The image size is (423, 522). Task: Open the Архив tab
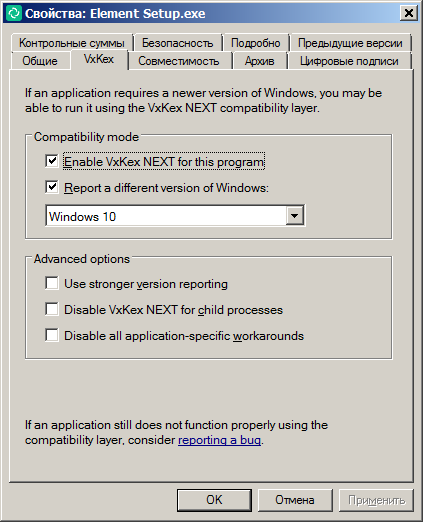tap(260, 61)
